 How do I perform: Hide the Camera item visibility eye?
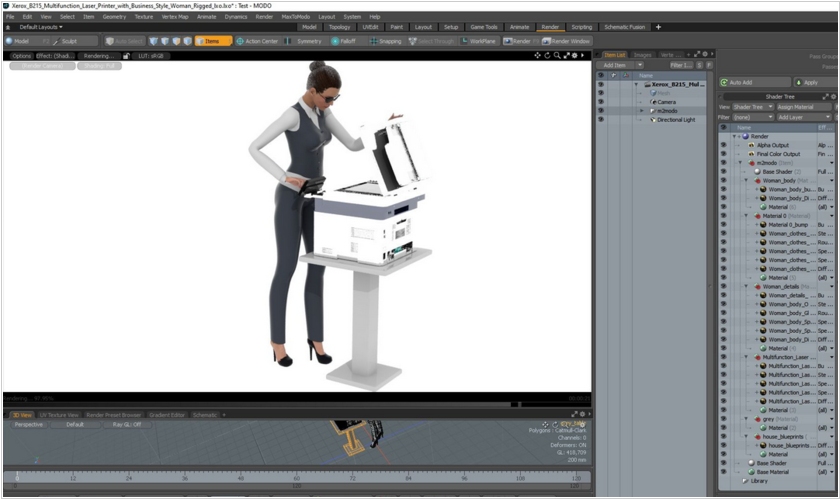click(x=601, y=101)
